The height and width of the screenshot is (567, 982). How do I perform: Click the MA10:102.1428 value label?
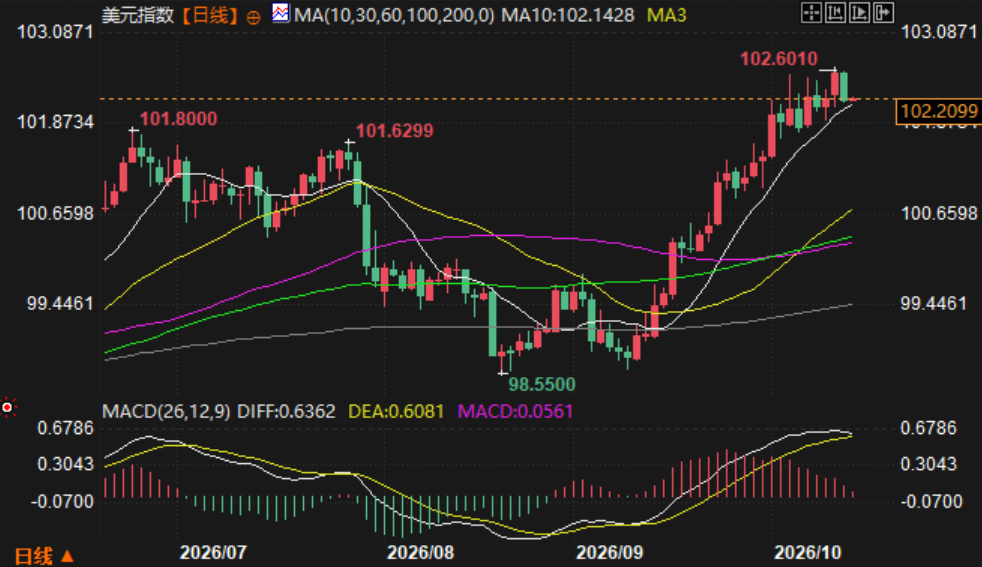coord(568,15)
